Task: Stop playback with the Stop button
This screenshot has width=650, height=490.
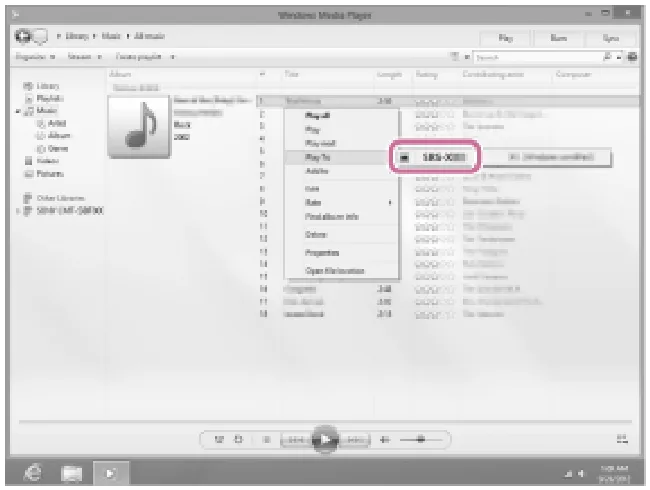Action: [x=267, y=439]
